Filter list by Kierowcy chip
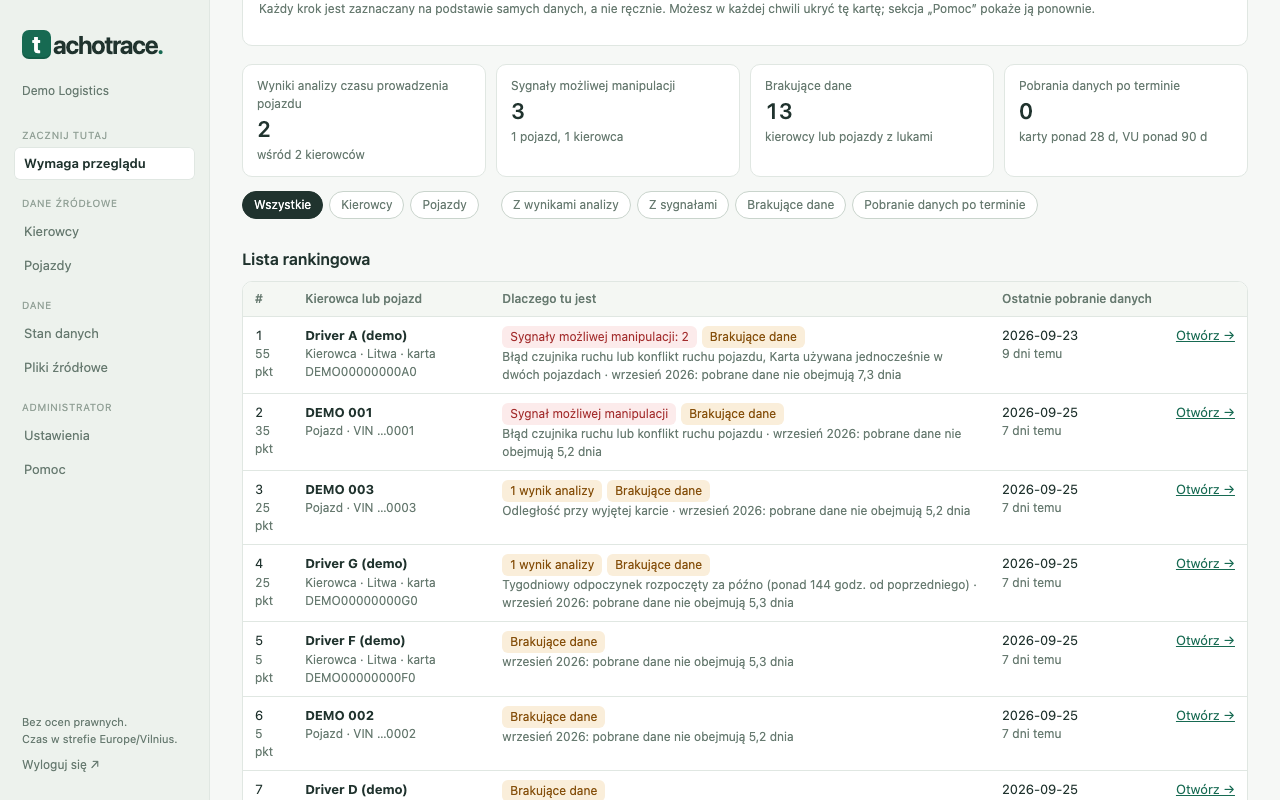 (366, 205)
